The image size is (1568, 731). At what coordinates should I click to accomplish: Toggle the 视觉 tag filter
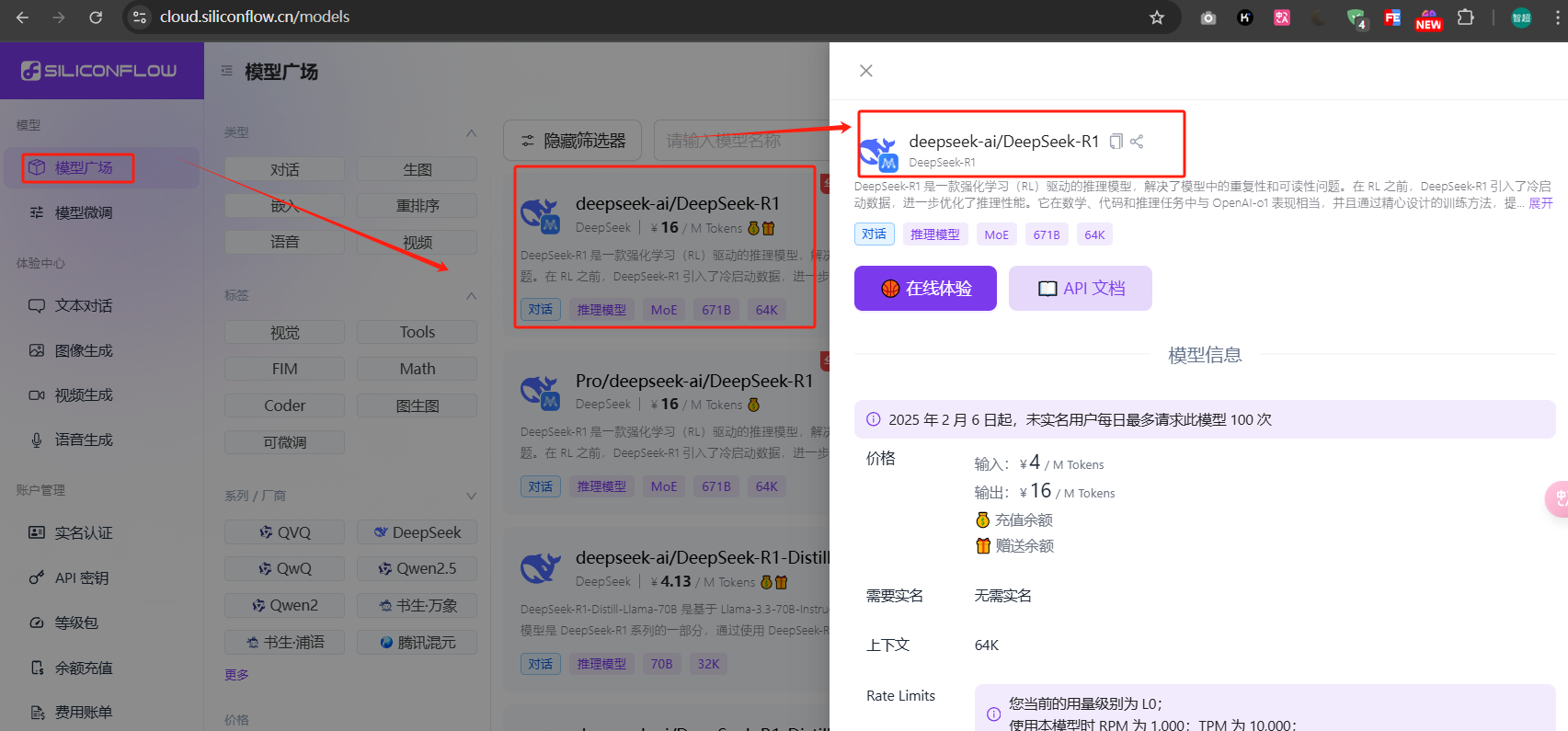click(284, 332)
